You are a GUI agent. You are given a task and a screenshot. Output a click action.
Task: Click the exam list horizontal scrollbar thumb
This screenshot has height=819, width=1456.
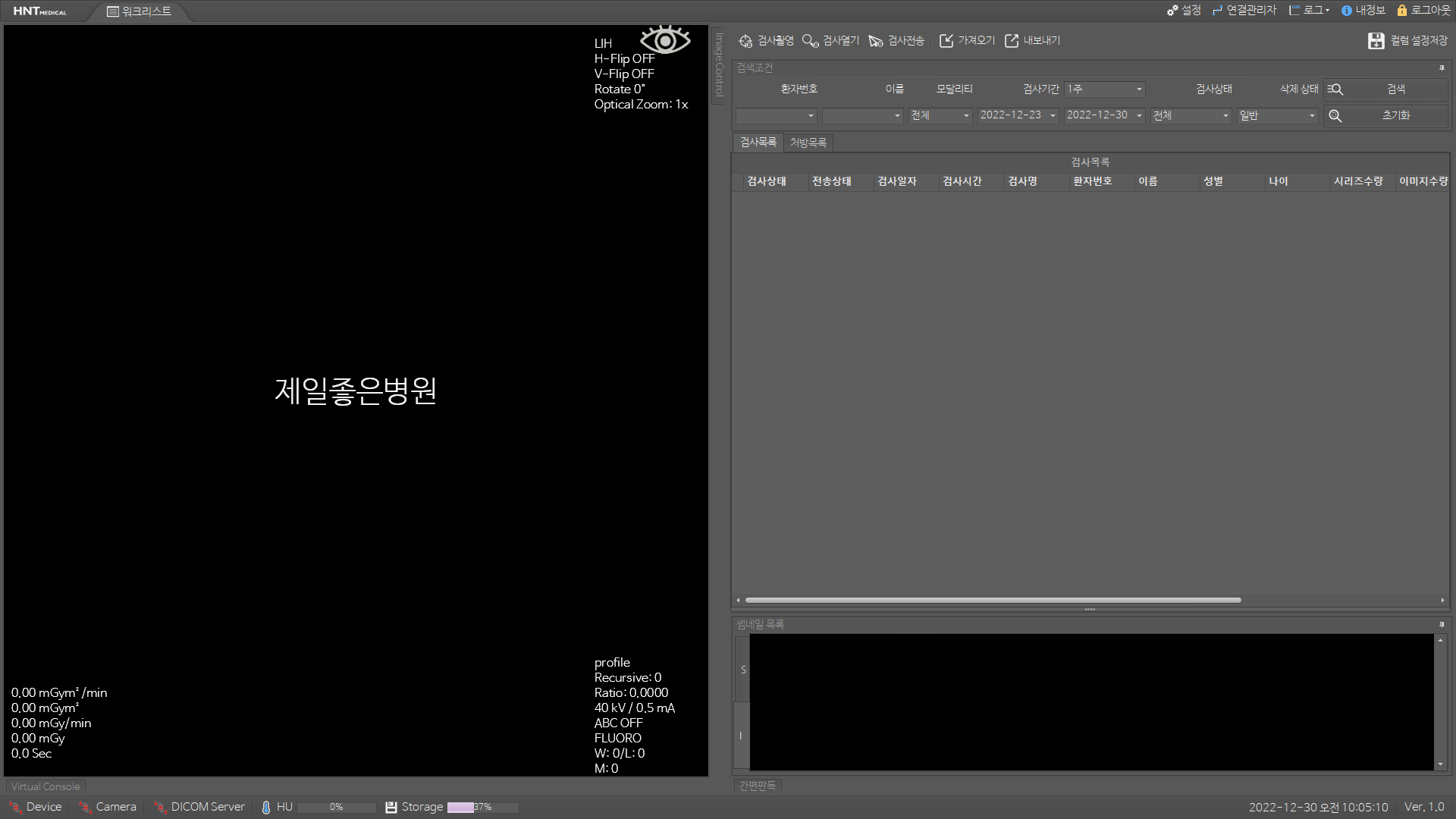pyautogui.click(x=993, y=601)
